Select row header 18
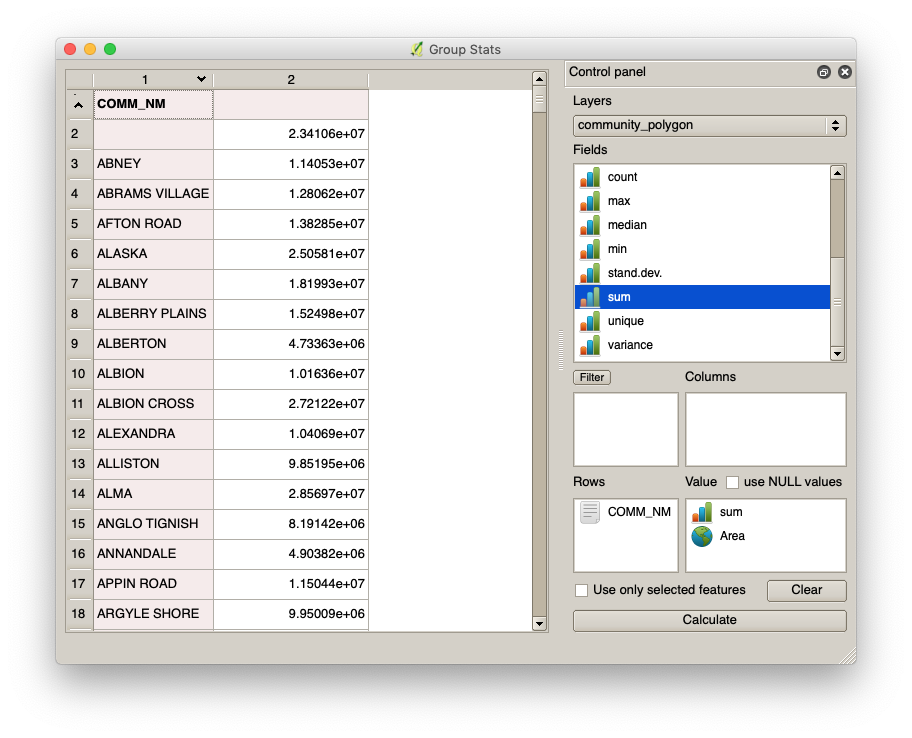Screen dimensions: 912x738 tap(79, 614)
